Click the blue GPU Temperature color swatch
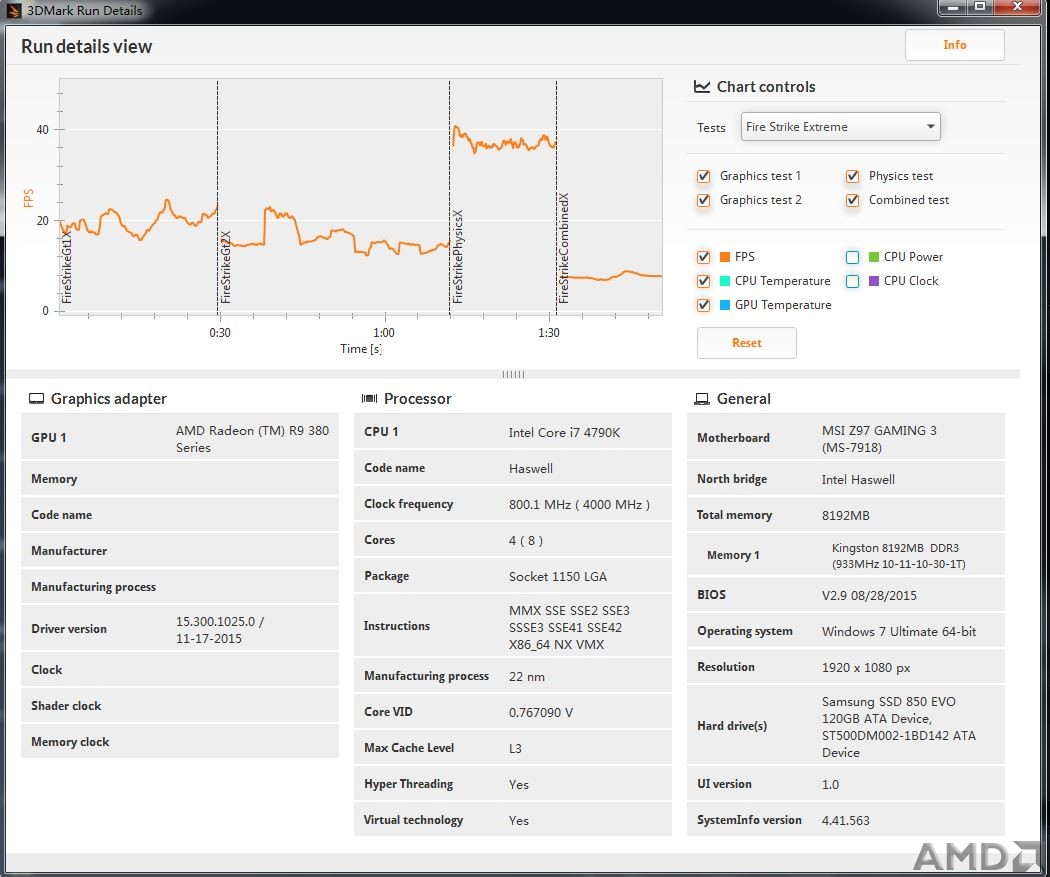 [725, 305]
